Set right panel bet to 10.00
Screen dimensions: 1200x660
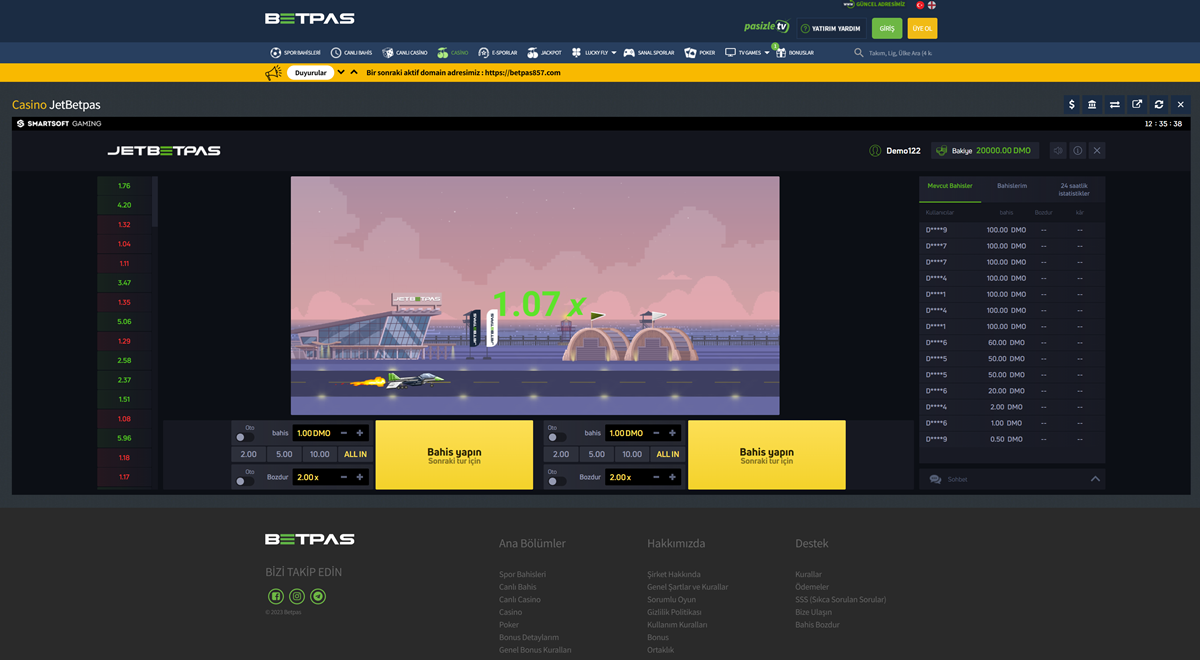click(632, 454)
